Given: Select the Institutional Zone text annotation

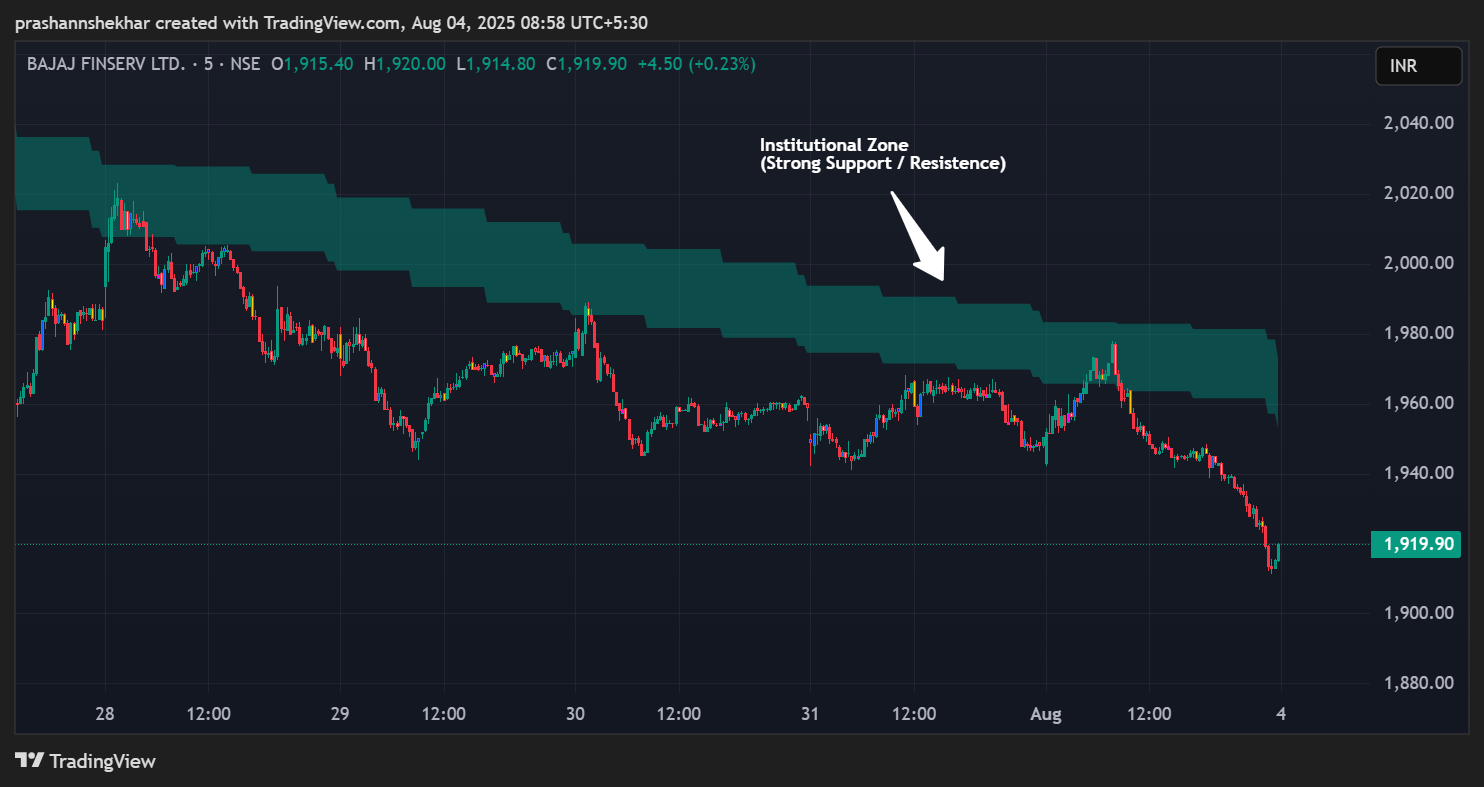Looking at the screenshot, I should click(882, 154).
